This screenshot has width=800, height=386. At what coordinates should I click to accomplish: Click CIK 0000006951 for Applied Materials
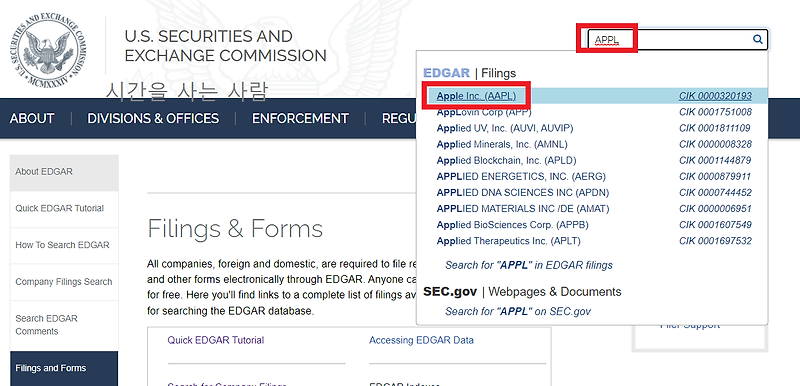tap(715, 209)
